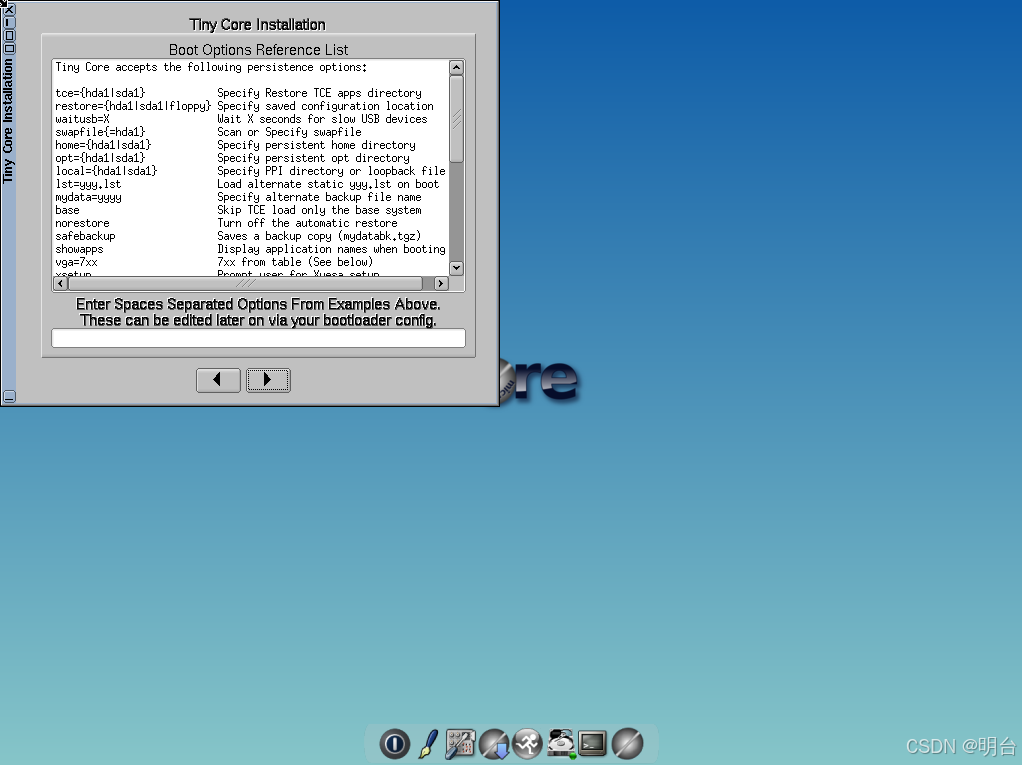Click the 'Boot Options Reference List' heading
This screenshot has width=1022, height=765.
coord(258,50)
